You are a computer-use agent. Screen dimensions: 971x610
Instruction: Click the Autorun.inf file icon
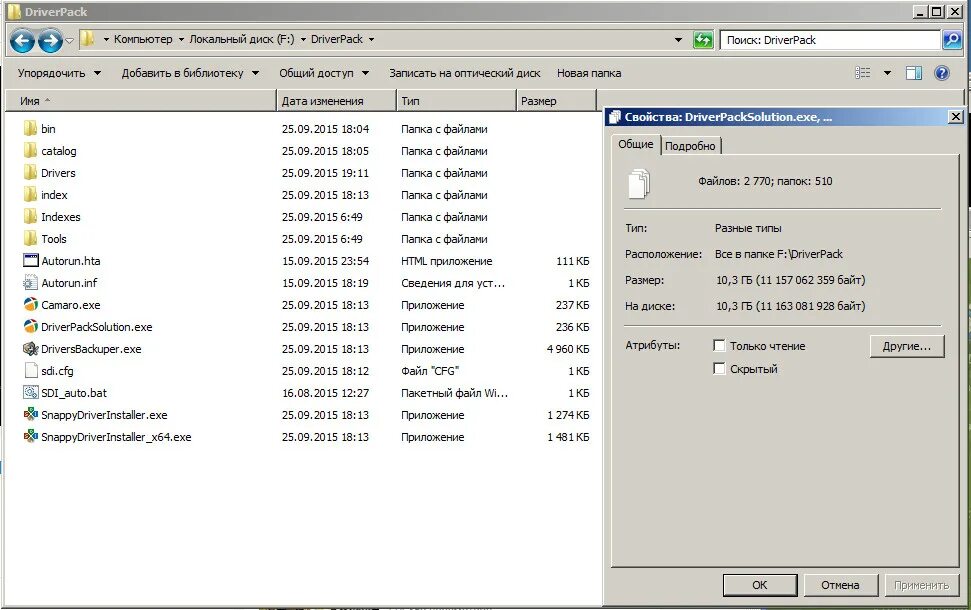[x=30, y=283]
